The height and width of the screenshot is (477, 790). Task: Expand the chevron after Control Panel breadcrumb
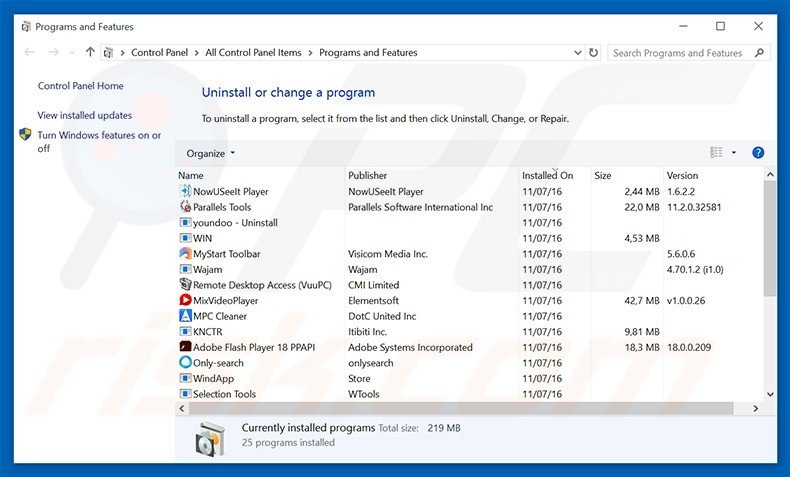(x=196, y=52)
